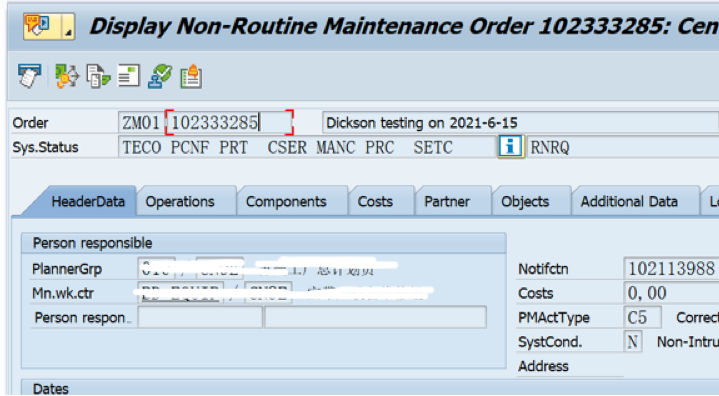
Task: Click the document copy toolbar icon
Action: [x=98, y=76]
